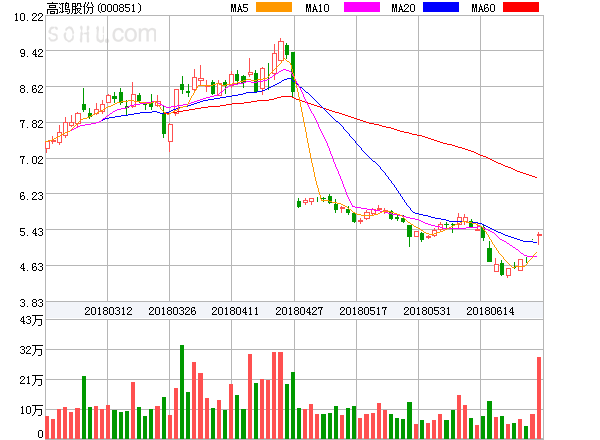This screenshot has height=440, width=600.
Task: Pick the 20180517 date on the axis
Action: click(363, 311)
